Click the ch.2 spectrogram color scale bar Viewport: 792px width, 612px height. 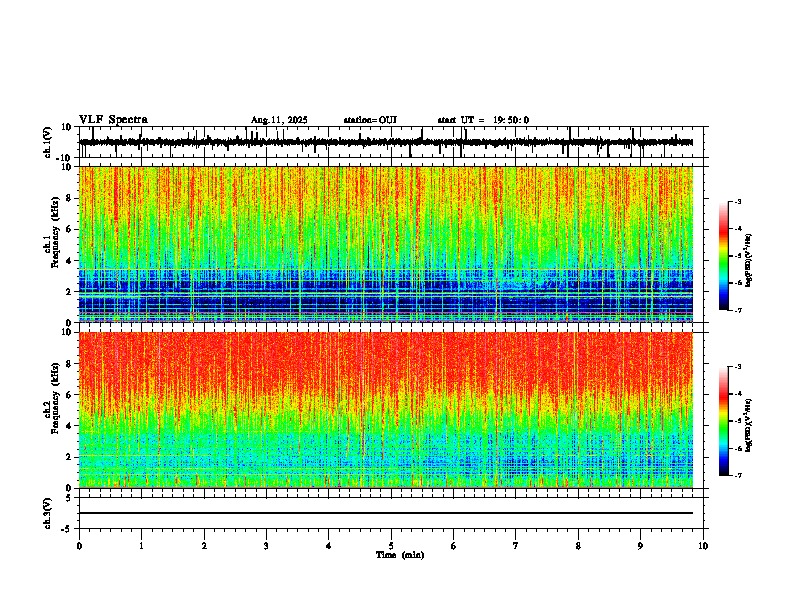pyautogui.click(x=723, y=421)
